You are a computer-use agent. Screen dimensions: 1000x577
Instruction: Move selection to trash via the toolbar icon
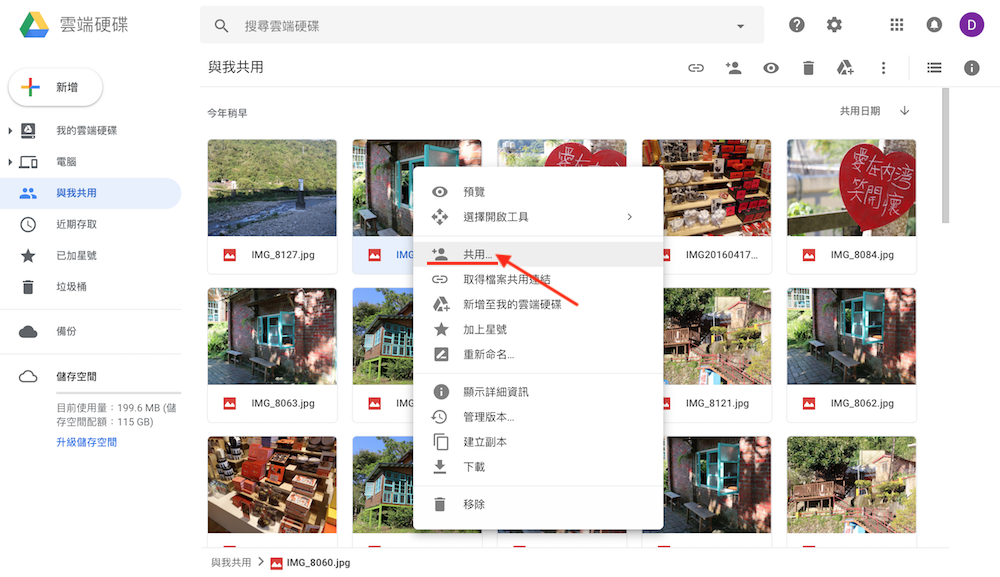pos(807,67)
